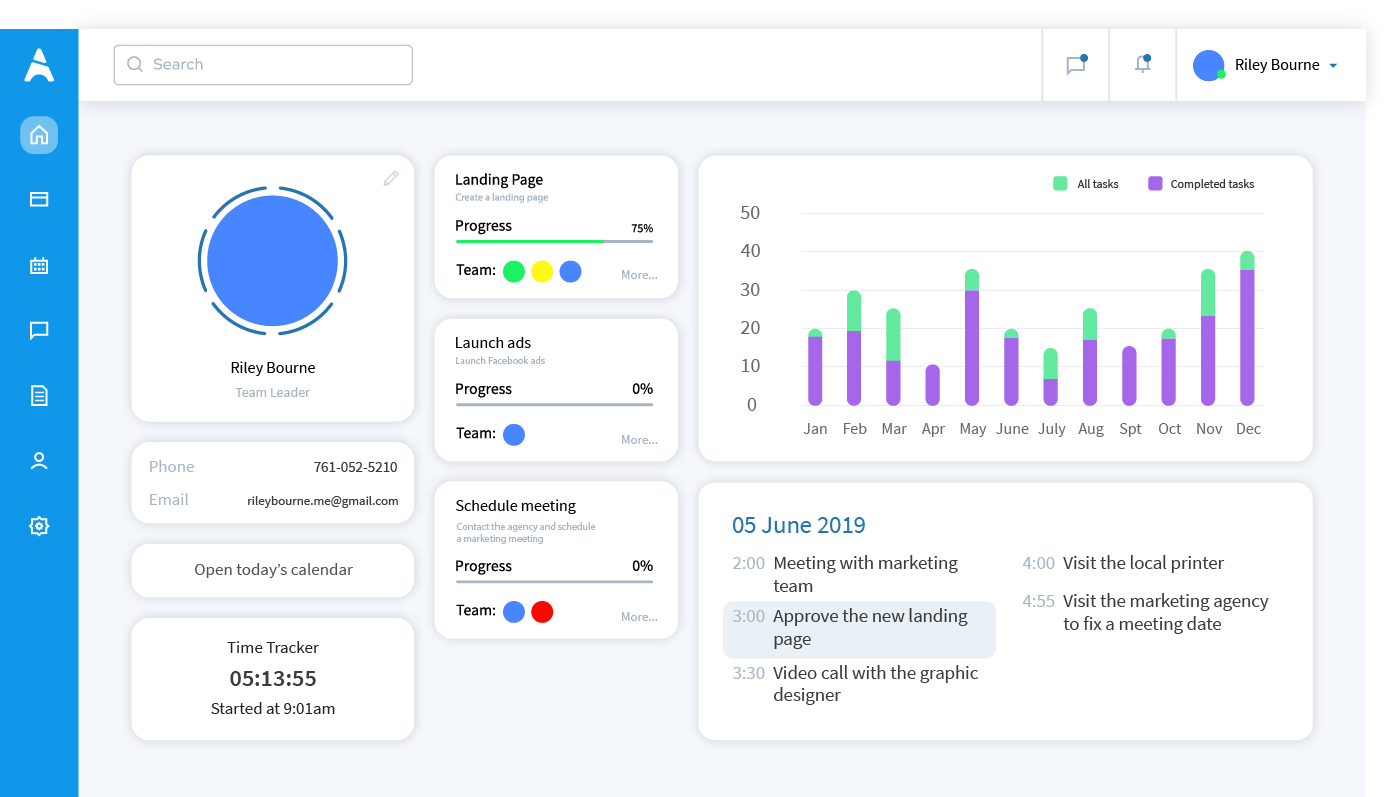
Task: Open the settings gear in sidebar
Action: 39,526
